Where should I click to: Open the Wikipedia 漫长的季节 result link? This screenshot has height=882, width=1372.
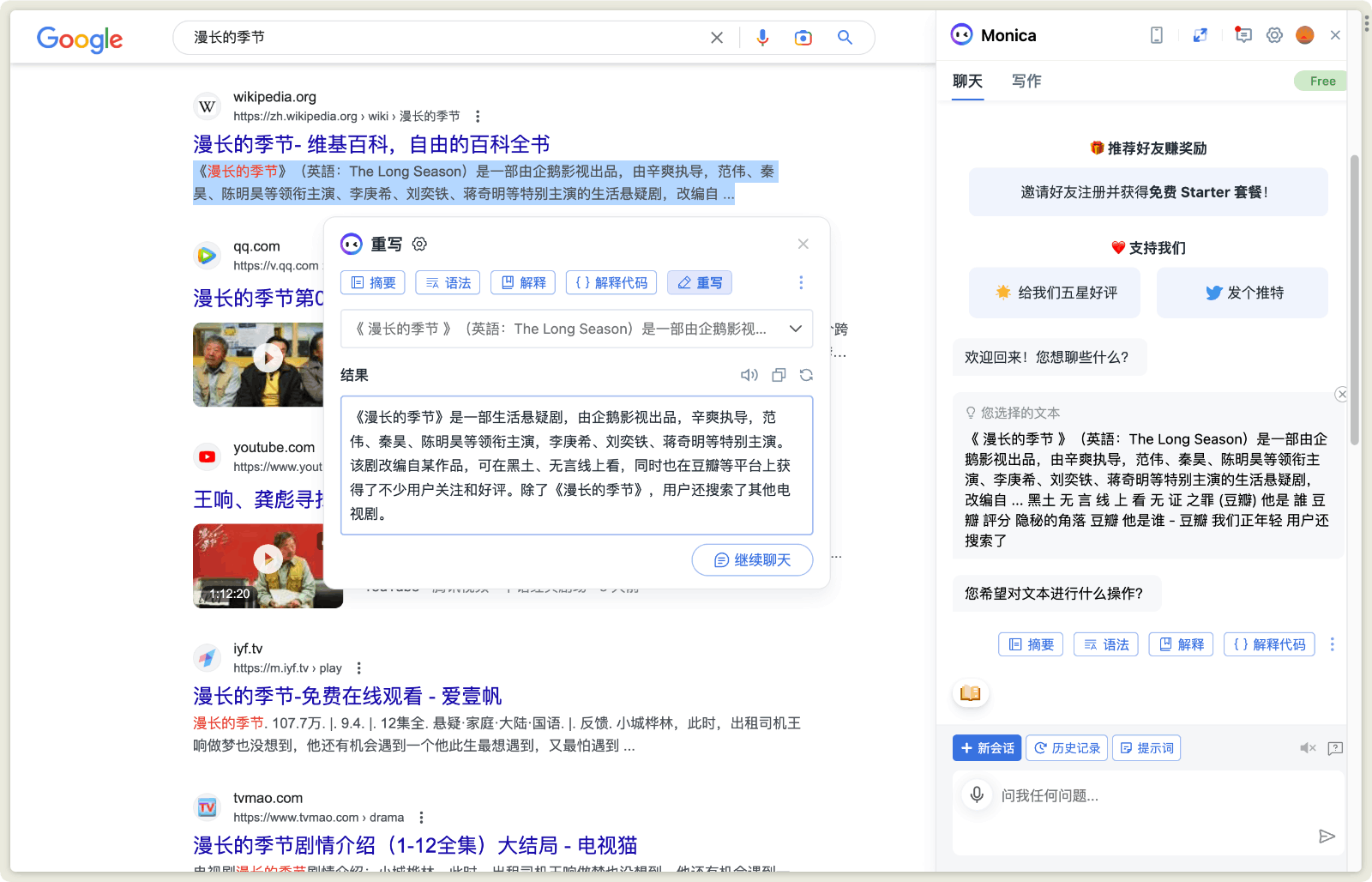click(x=371, y=144)
